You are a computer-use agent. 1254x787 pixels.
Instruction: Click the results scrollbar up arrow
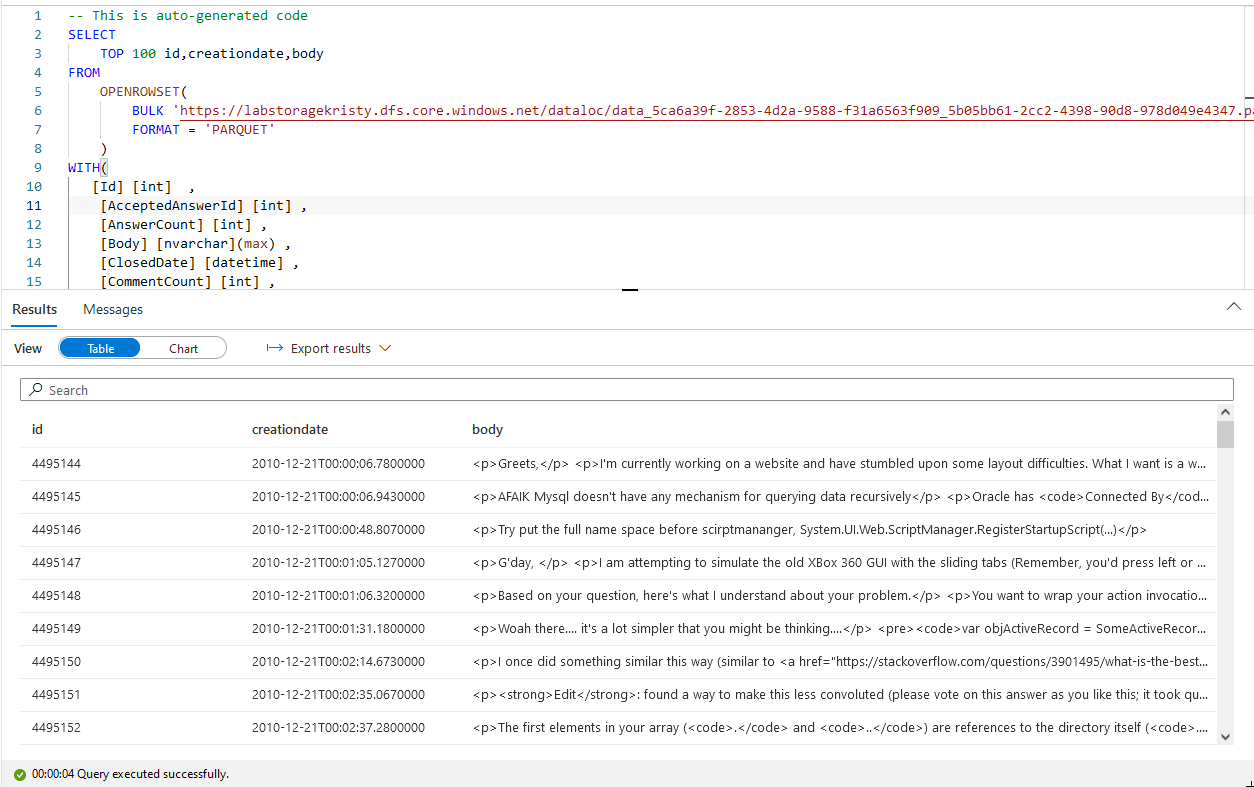(1225, 412)
